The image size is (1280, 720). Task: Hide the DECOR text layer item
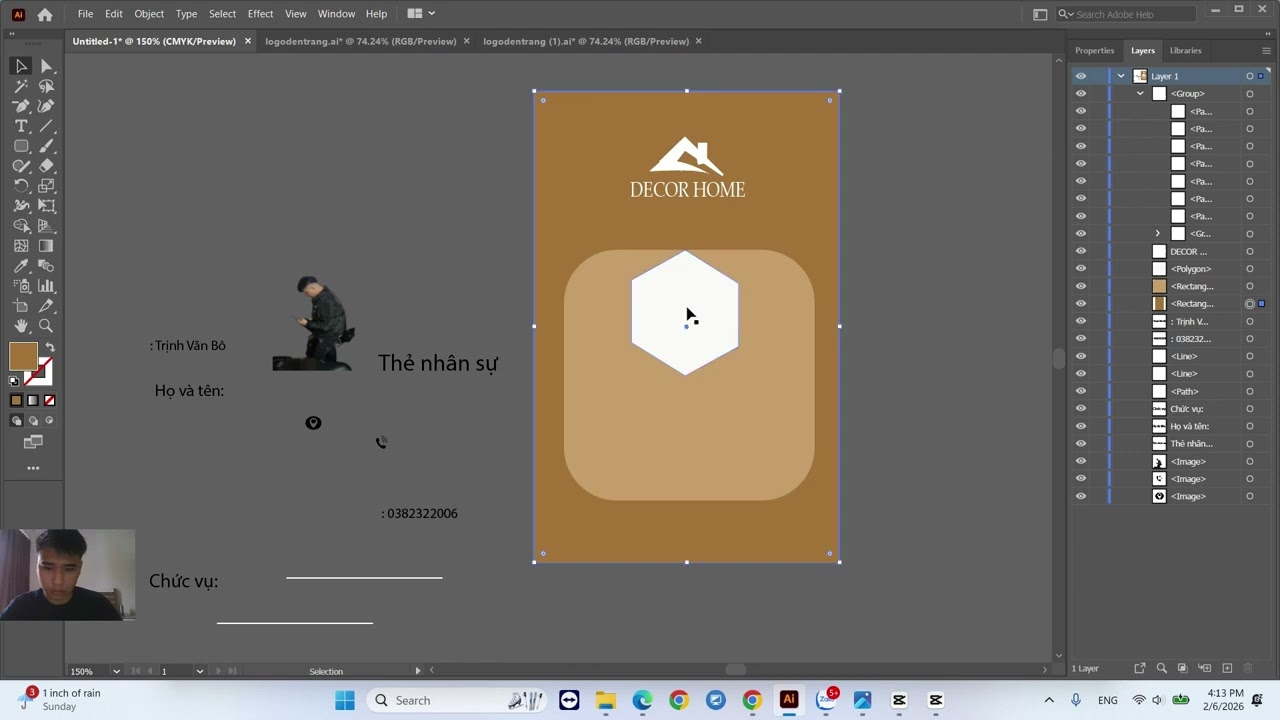1080,251
